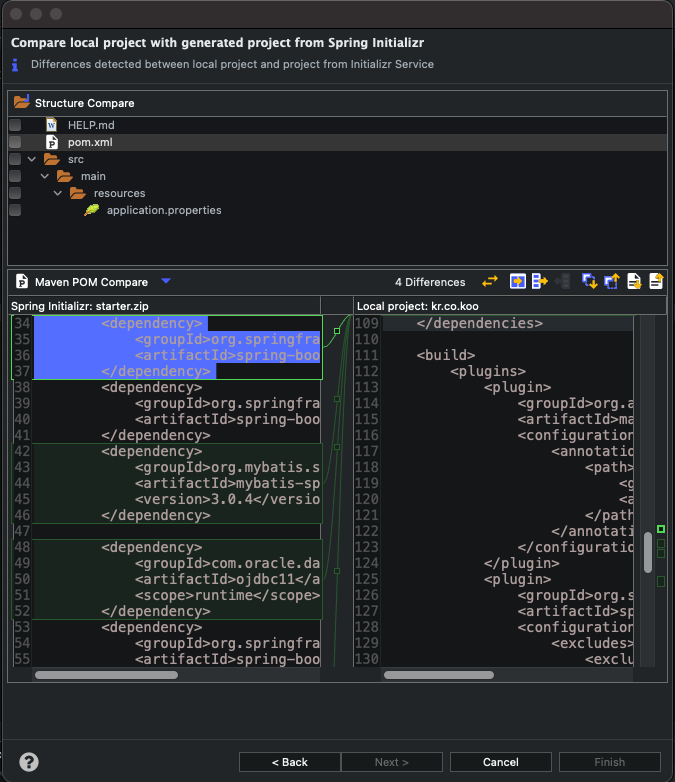Click 'Local project: kr.co.koo' pane header
The image size is (675, 782).
418,306
